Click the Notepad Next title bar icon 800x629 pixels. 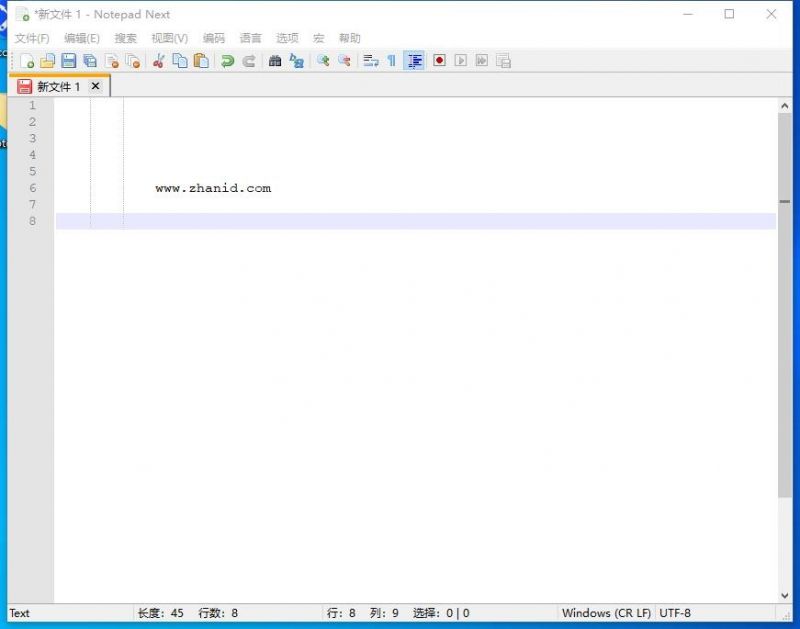(22, 14)
